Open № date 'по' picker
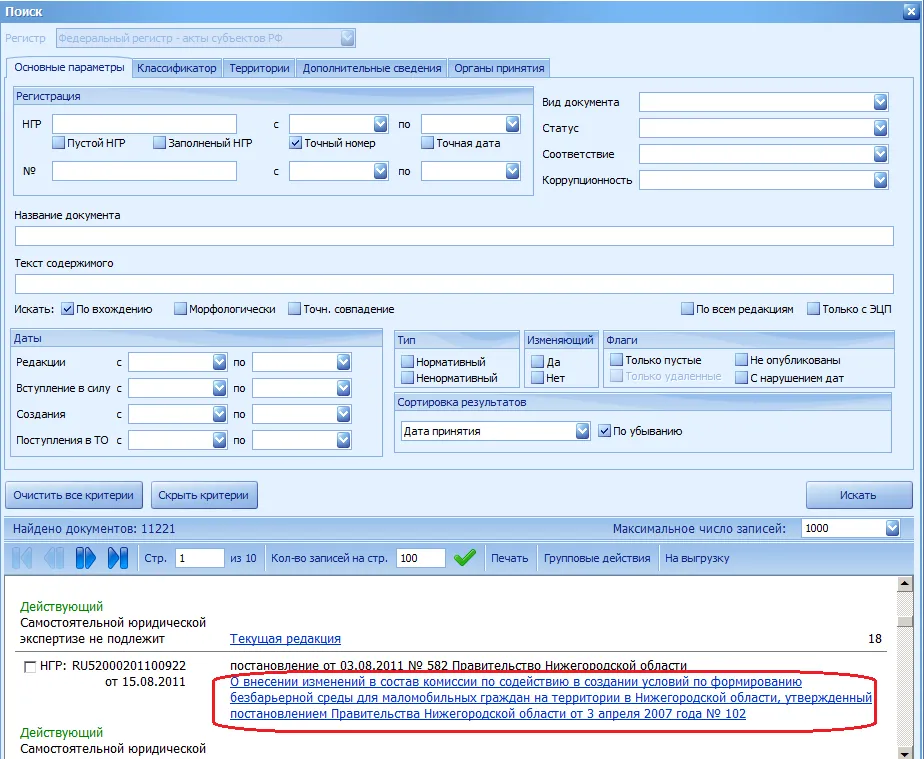 coord(512,171)
